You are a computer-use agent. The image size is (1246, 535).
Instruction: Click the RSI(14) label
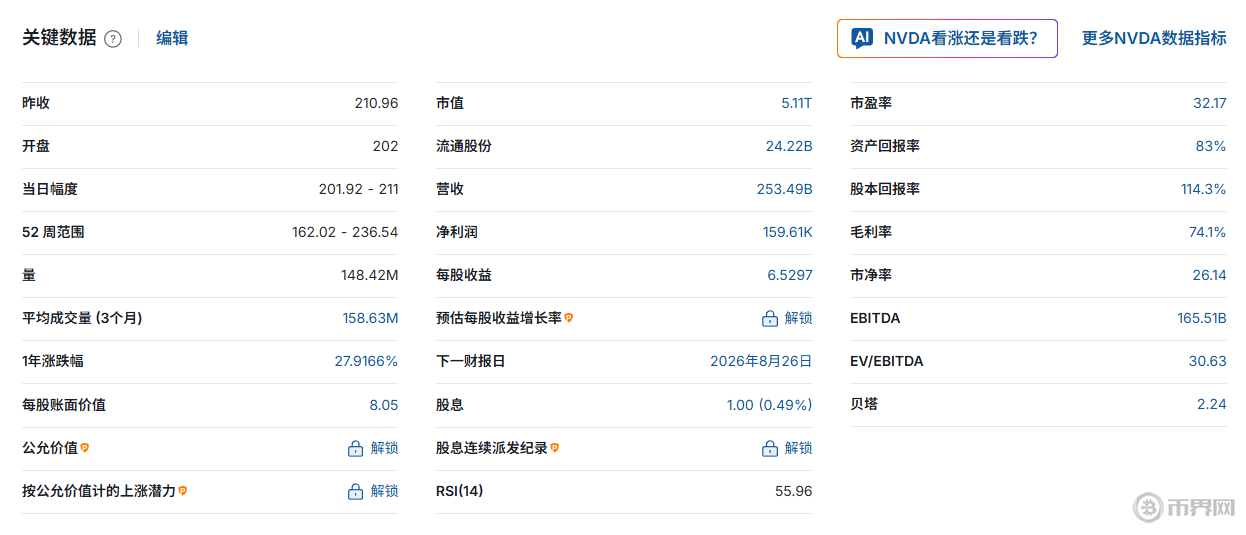point(459,491)
